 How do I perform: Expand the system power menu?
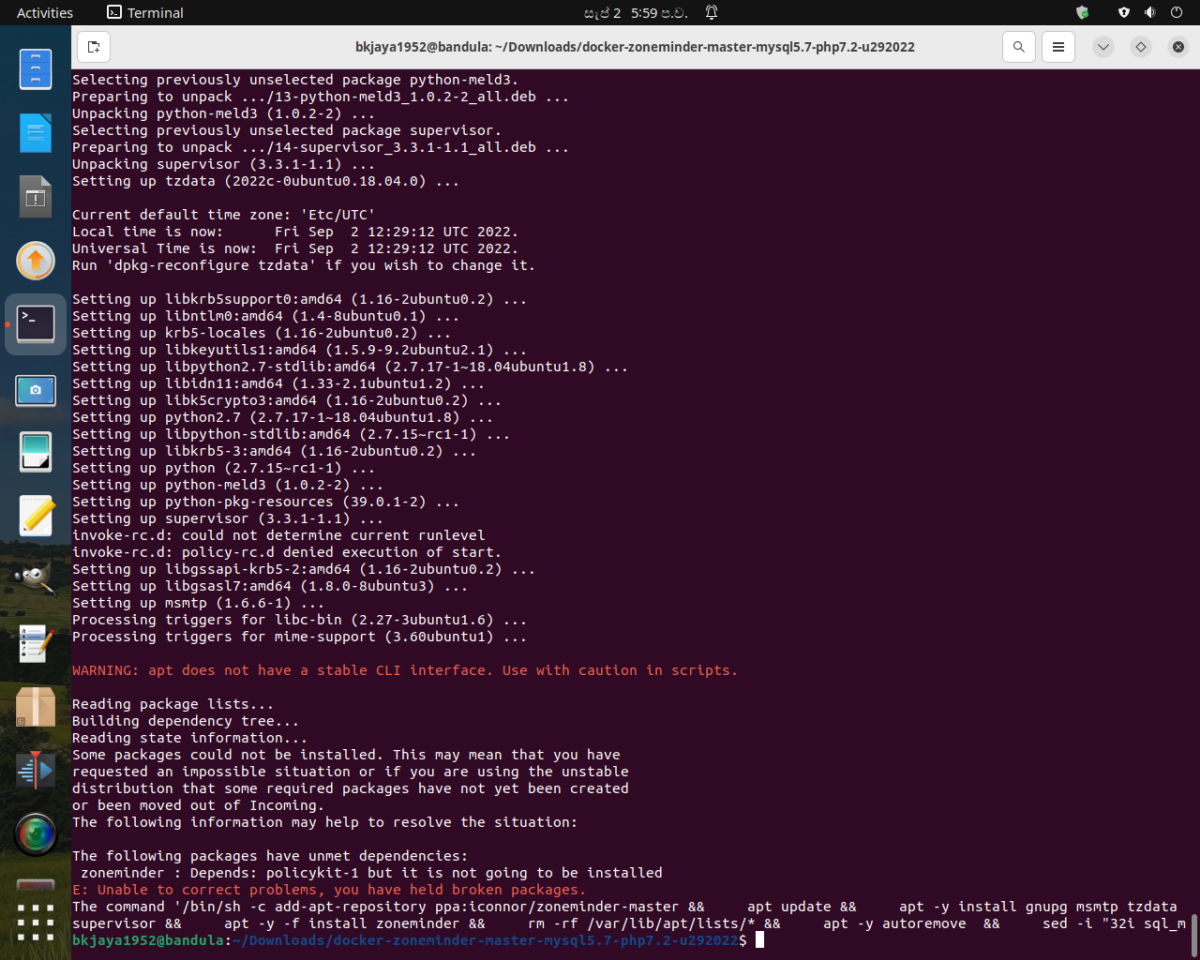[x=1175, y=13]
